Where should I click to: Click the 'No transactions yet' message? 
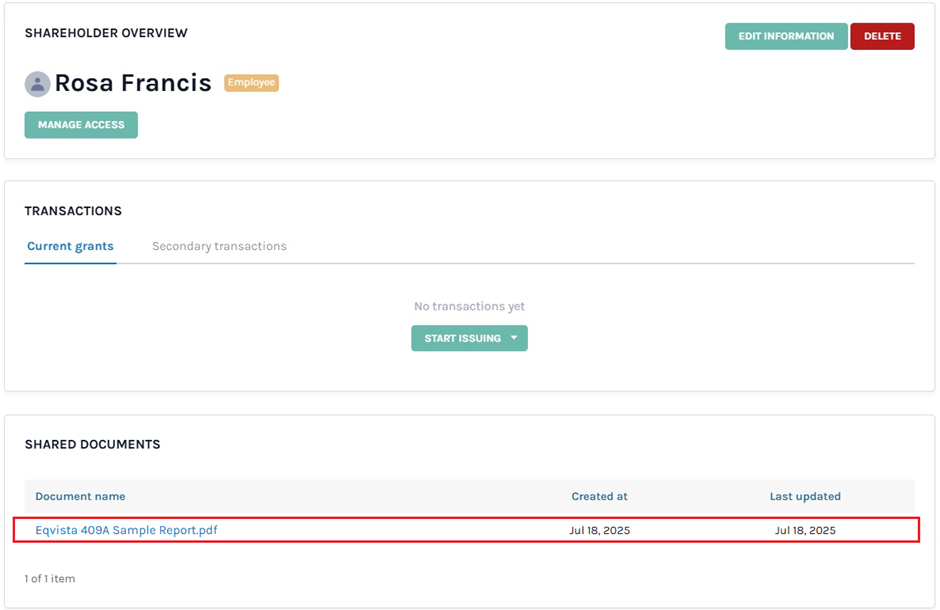[x=469, y=306]
